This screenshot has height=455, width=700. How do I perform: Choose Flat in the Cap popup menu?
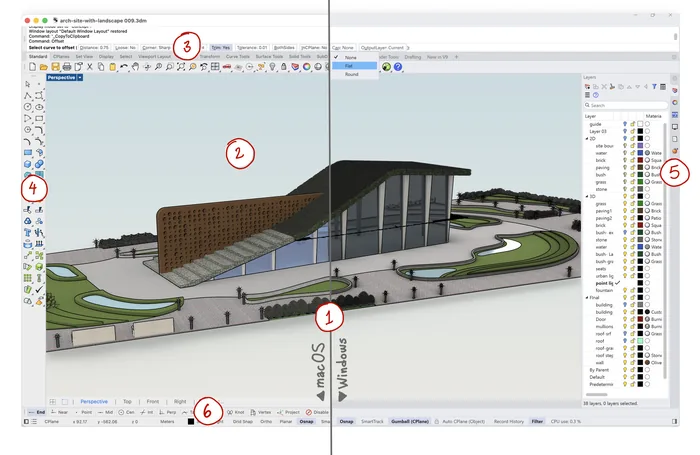[354, 66]
